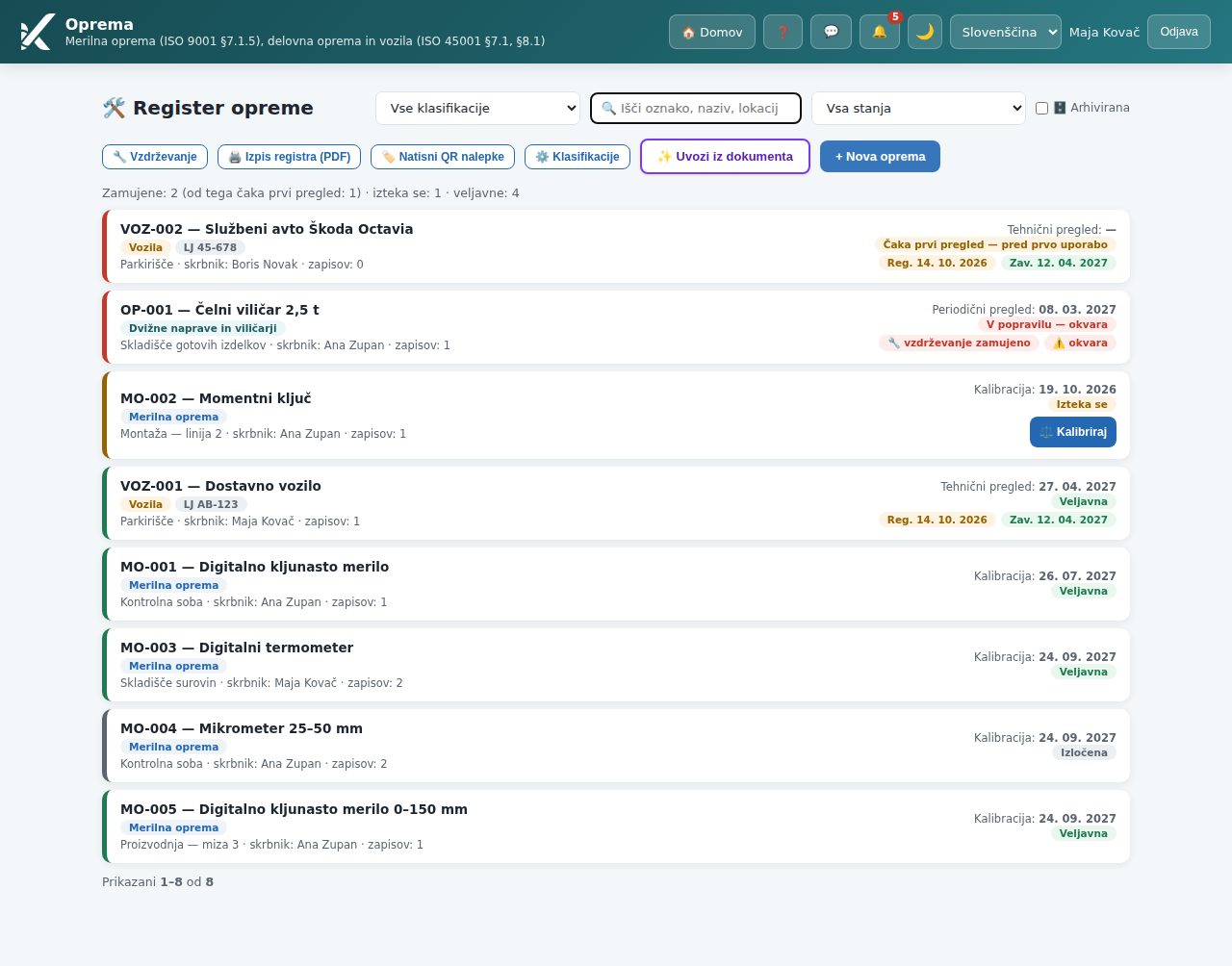This screenshot has height=966, width=1232.
Task: Open VOZ-002 Službeni avto Škoda Octavia
Action: tap(616, 246)
